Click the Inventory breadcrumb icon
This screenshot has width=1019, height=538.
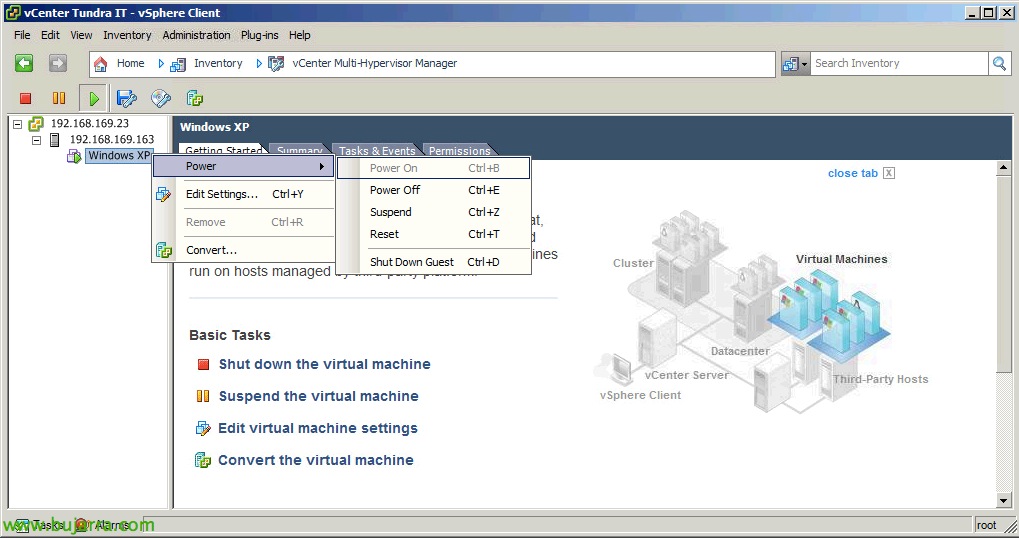pos(177,64)
